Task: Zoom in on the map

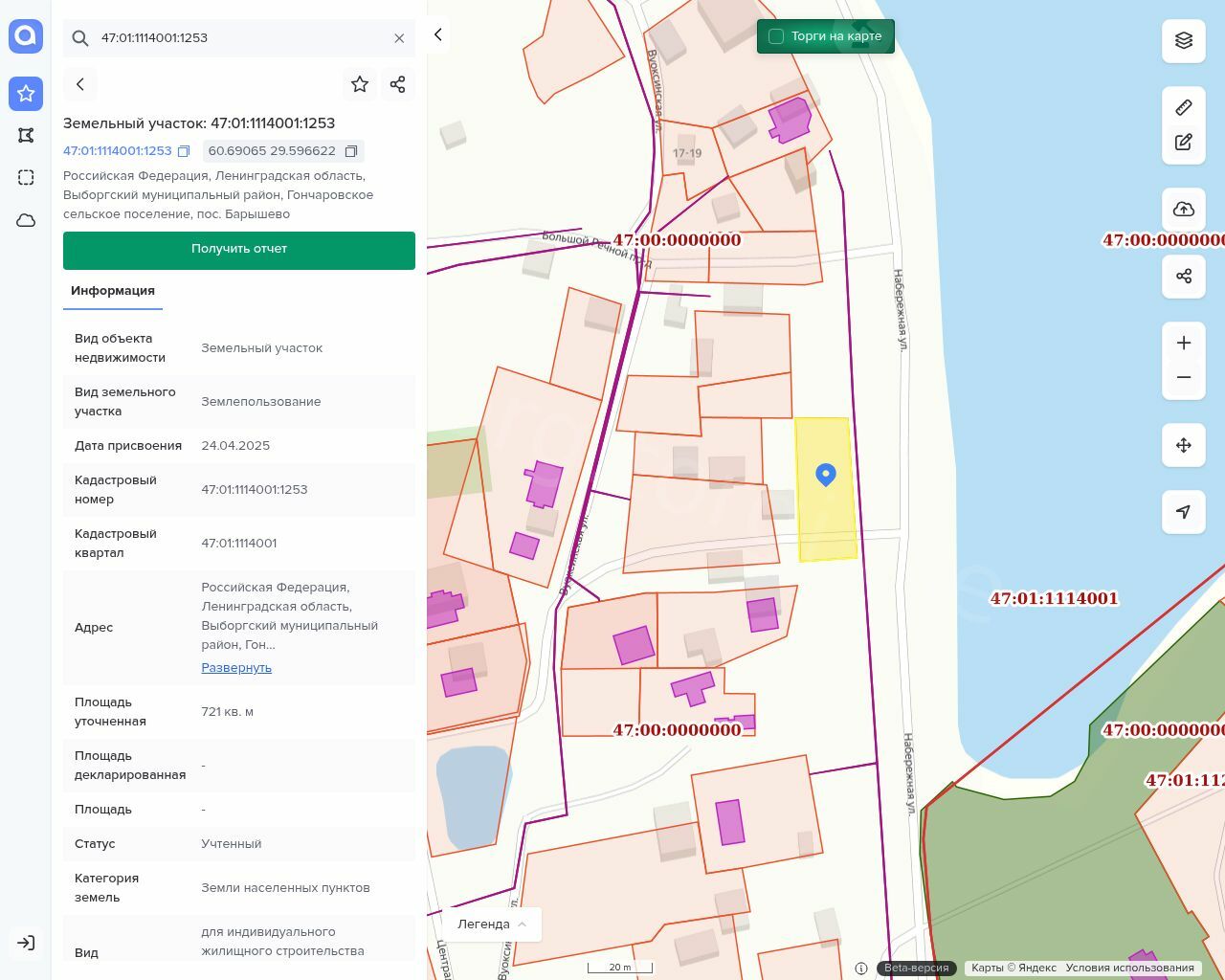Action: (1183, 343)
